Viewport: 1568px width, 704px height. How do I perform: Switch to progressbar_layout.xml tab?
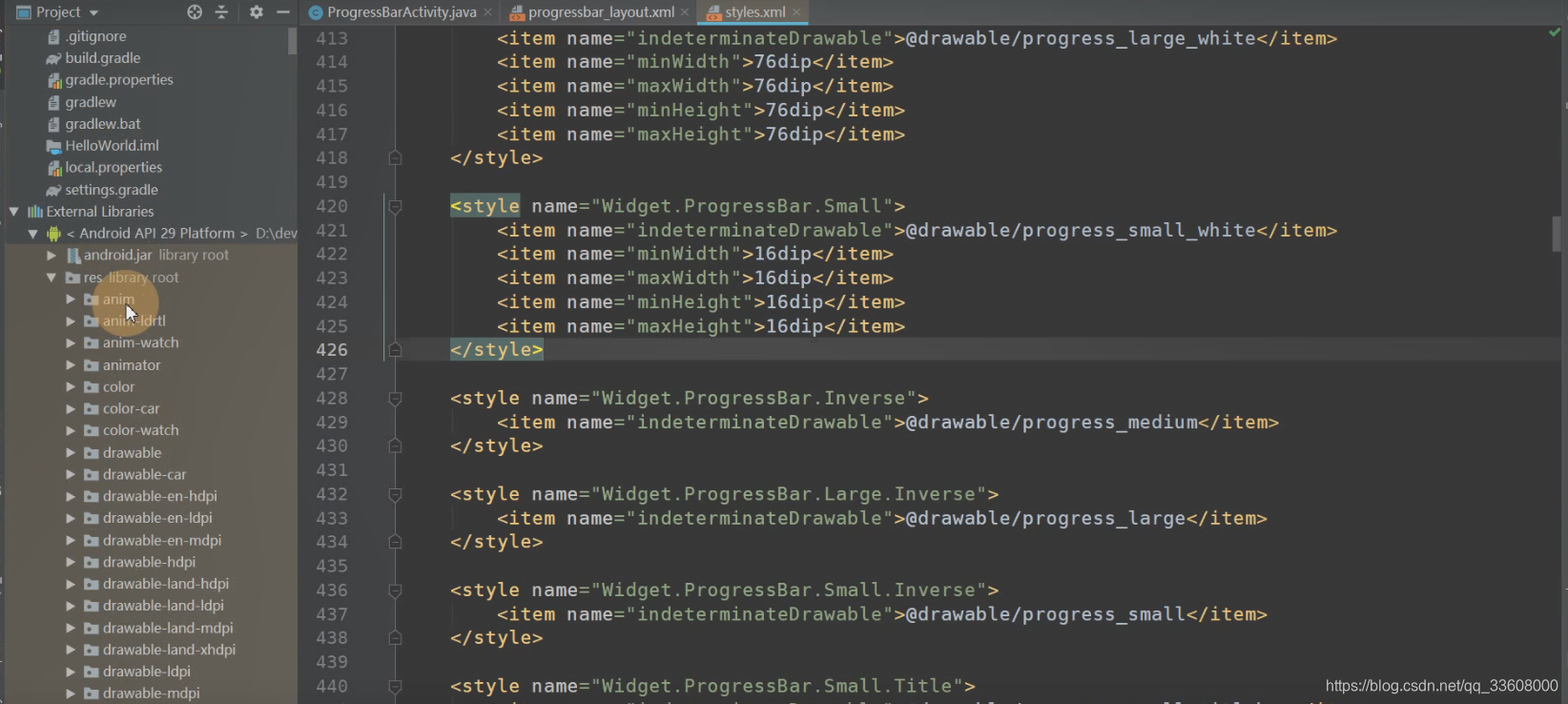tap(601, 12)
